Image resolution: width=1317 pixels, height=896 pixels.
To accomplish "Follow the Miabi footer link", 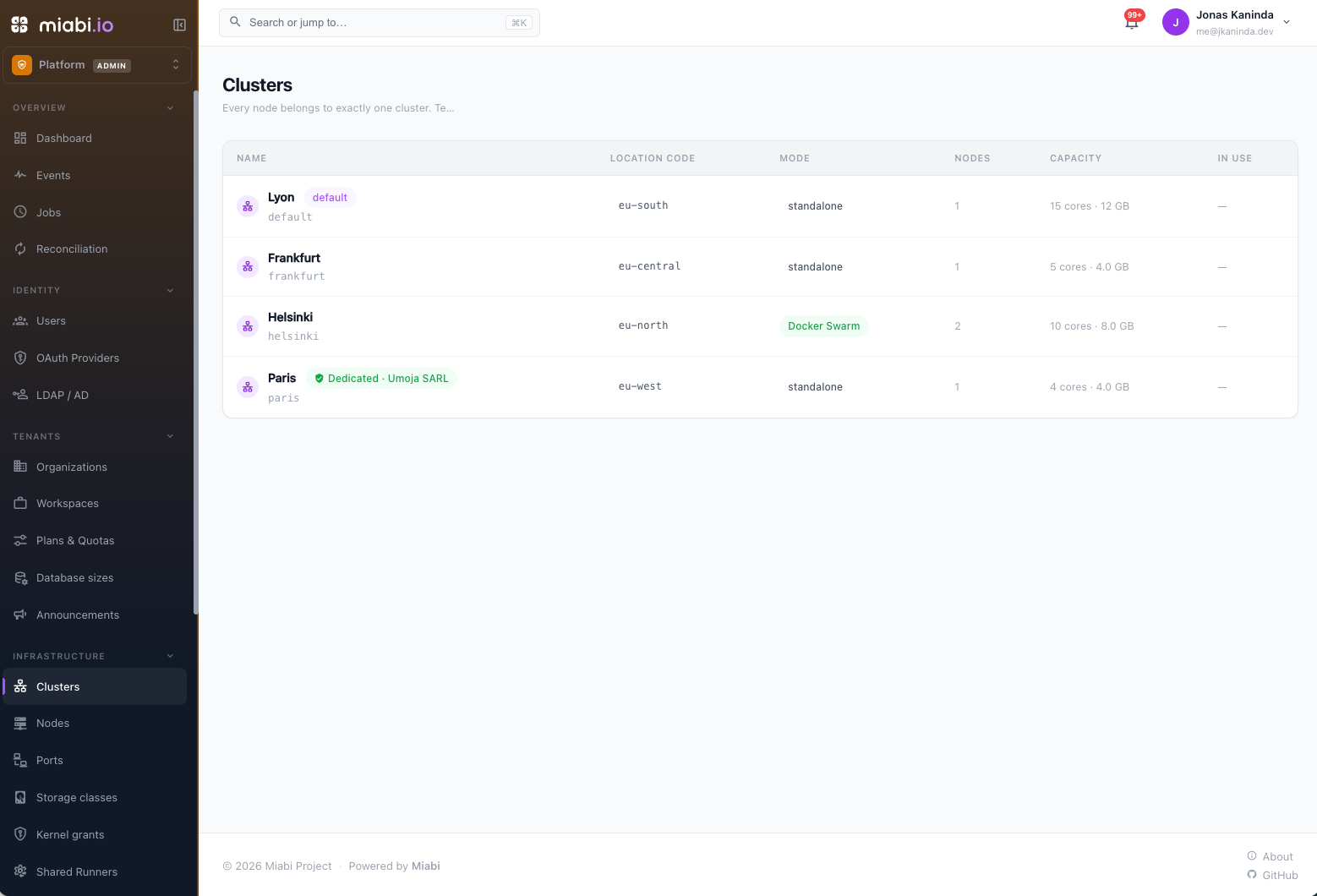I will [426, 866].
